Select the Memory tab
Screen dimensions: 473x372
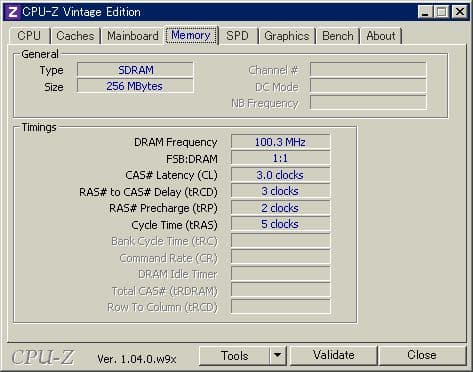(x=191, y=35)
